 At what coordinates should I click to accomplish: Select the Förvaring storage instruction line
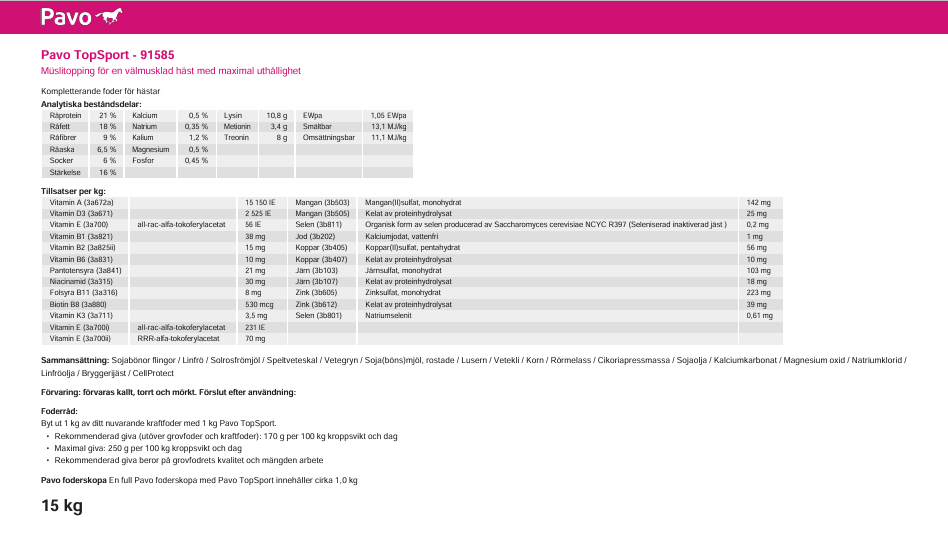(168, 392)
